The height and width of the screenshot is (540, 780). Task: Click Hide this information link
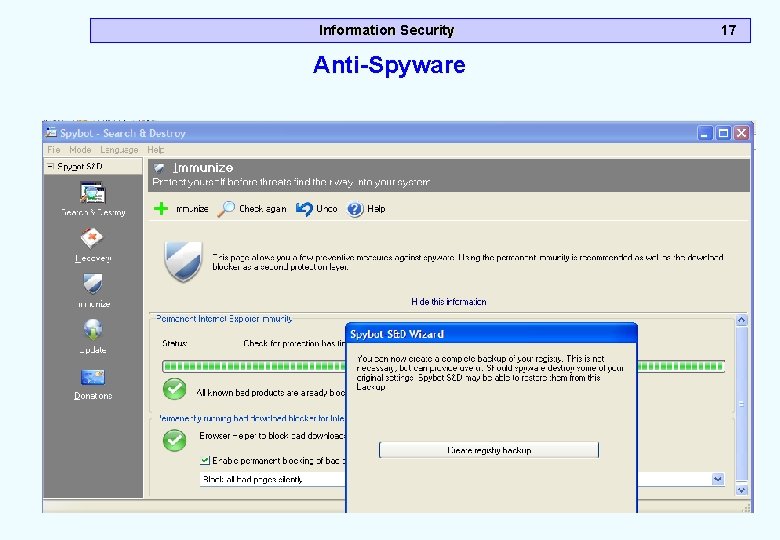[449, 302]
